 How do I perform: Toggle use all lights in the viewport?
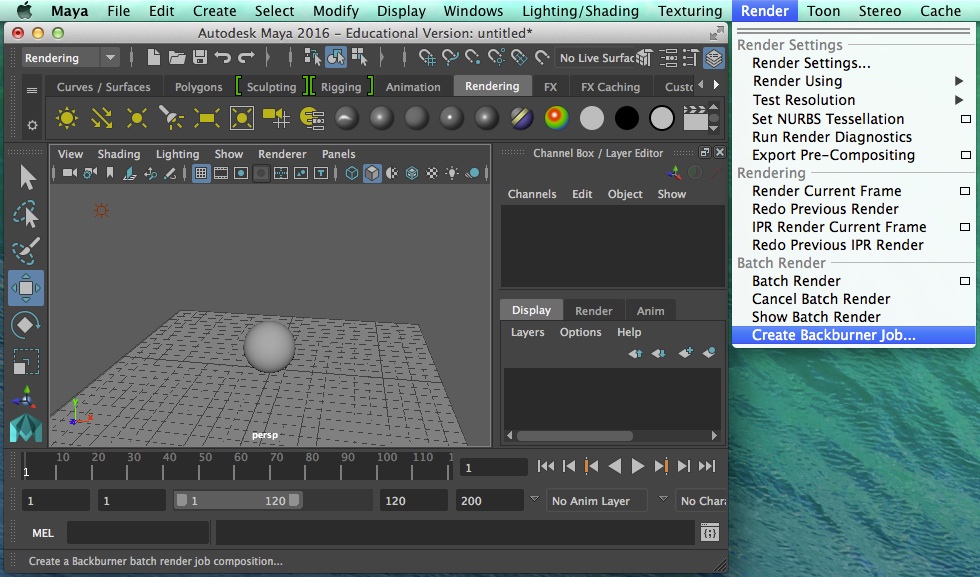(452, 173)
